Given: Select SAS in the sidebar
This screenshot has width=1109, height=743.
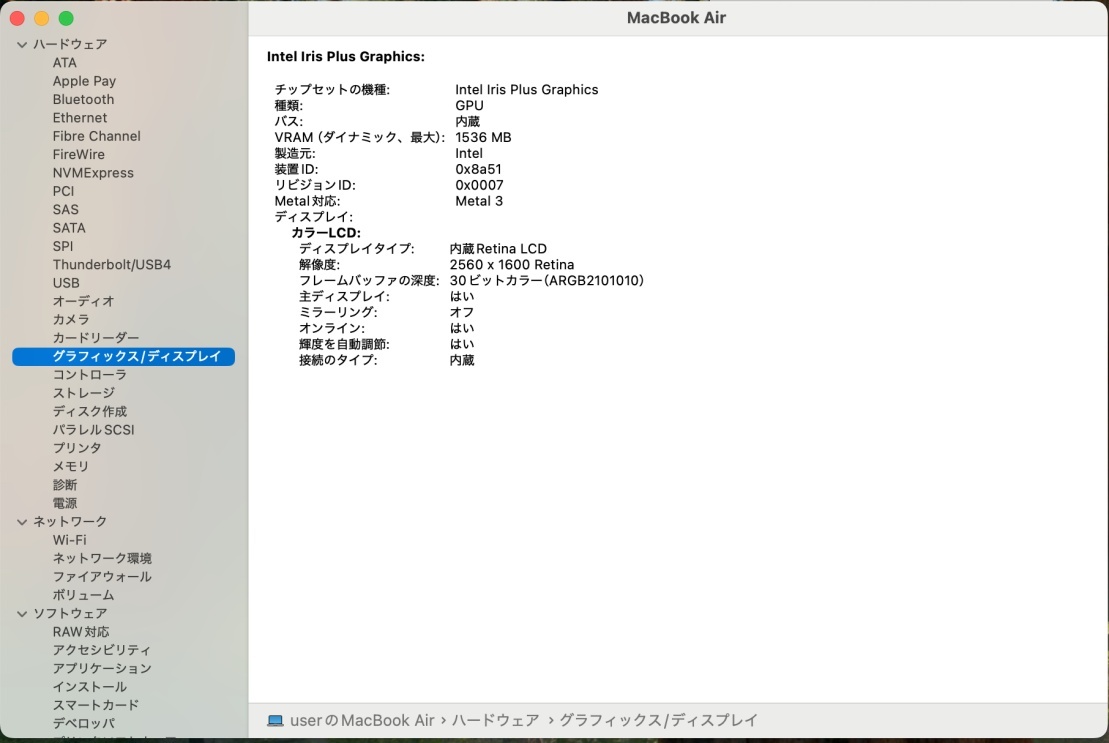Looking at the screenshot, I should coord(65,210).
